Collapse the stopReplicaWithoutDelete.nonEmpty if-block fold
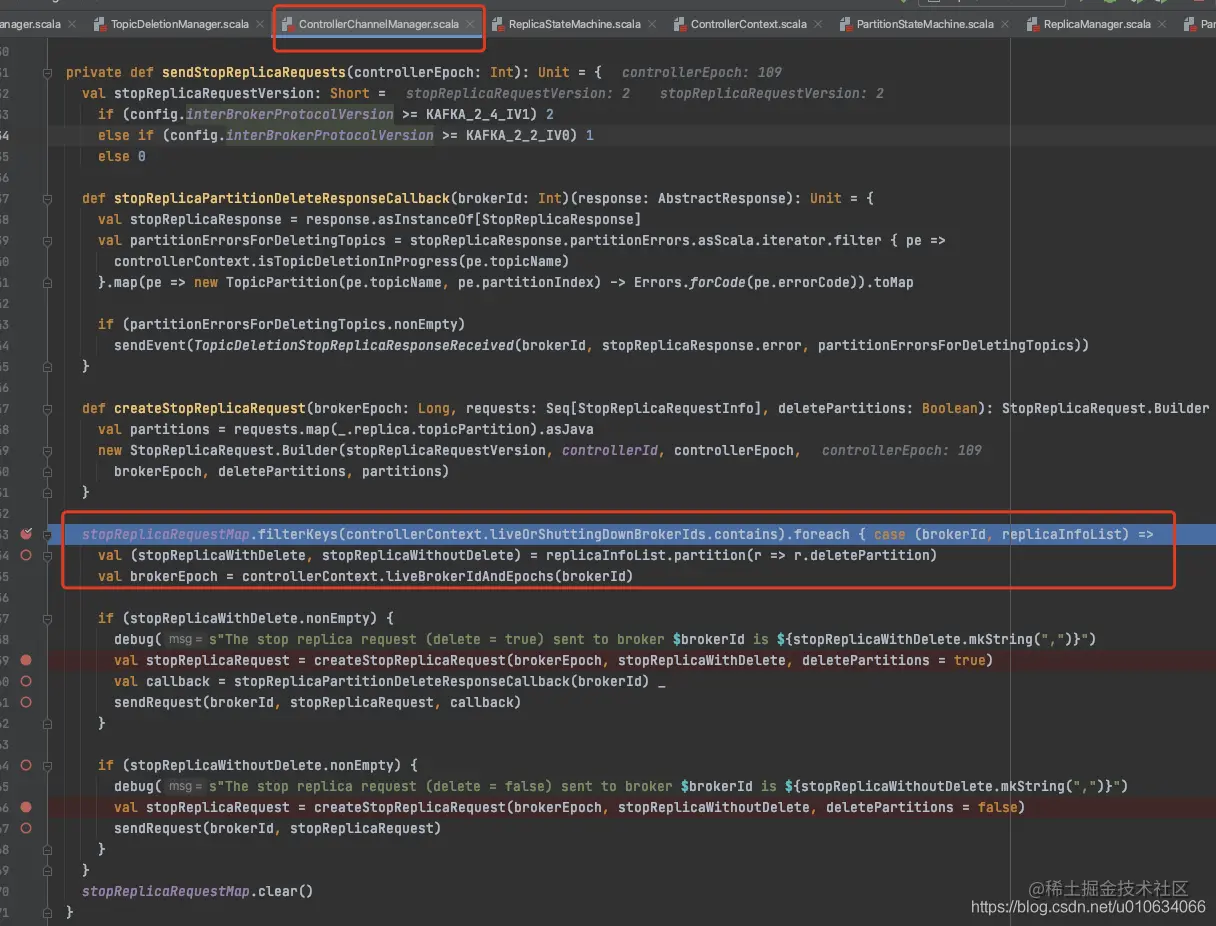 pyautogui.click(x=47, y=765)
